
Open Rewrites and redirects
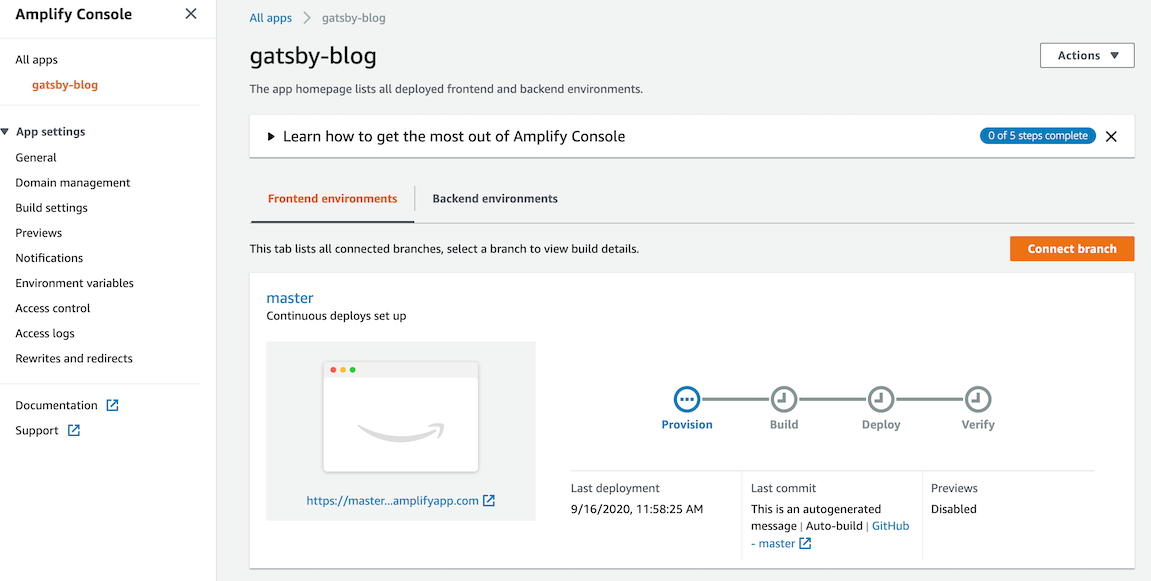[x=74, y=358]
